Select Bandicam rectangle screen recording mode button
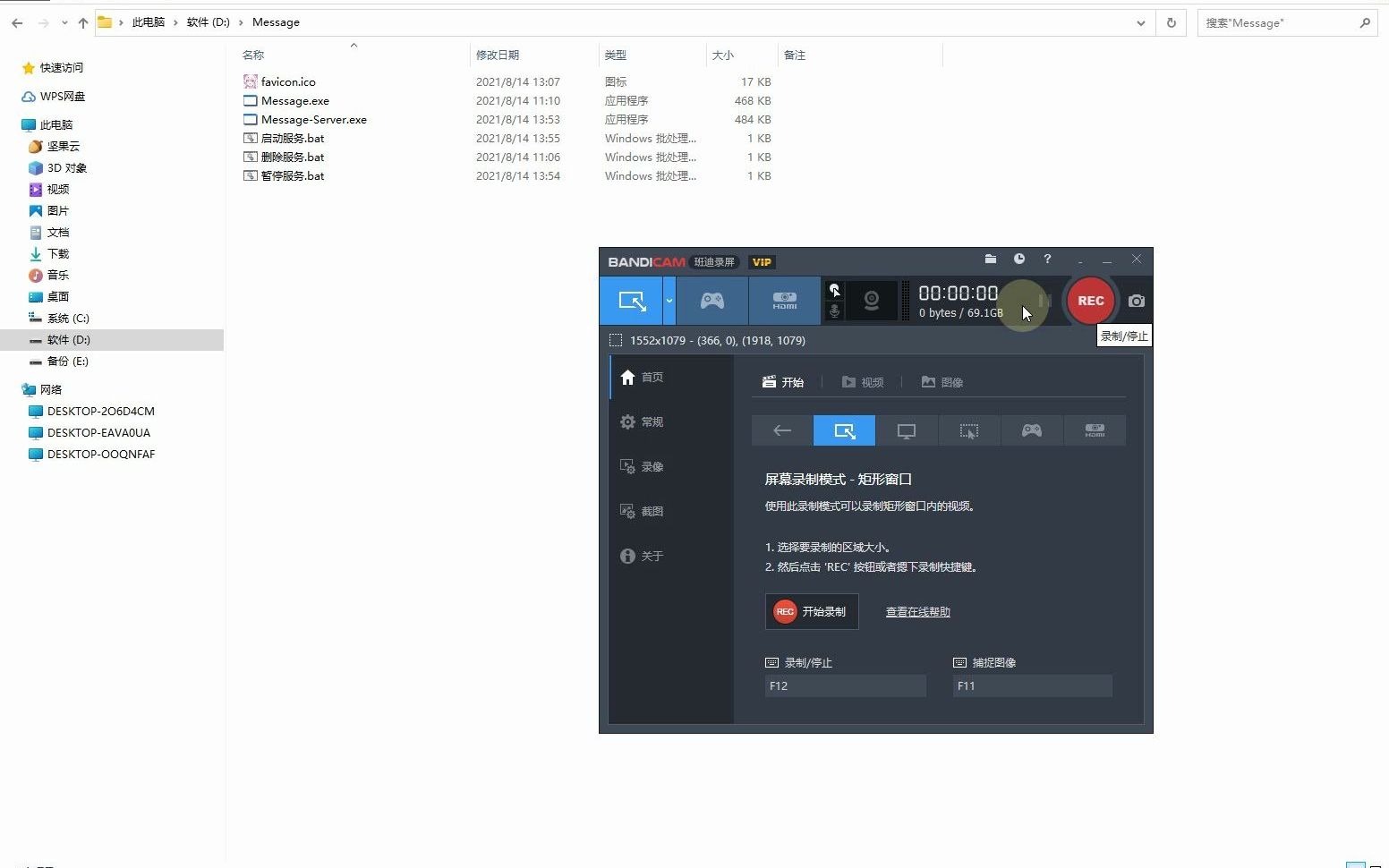The width and height of the screenshot is (1389, 868). click(631, 301)
